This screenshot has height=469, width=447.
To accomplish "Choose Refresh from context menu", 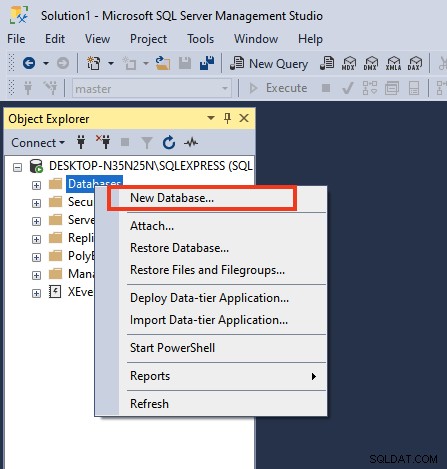I will tap(211, 404).
